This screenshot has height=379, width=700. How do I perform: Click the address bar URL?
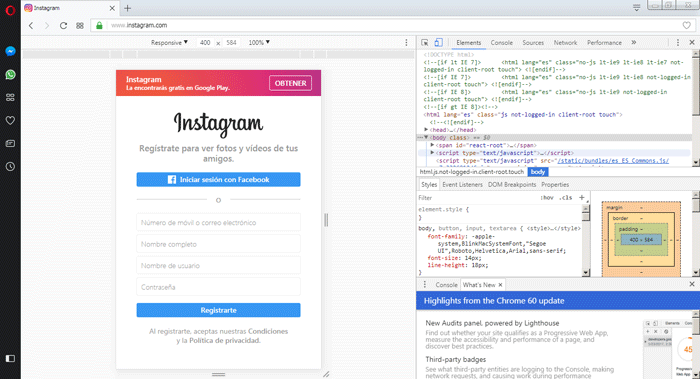tap(138, 25)
